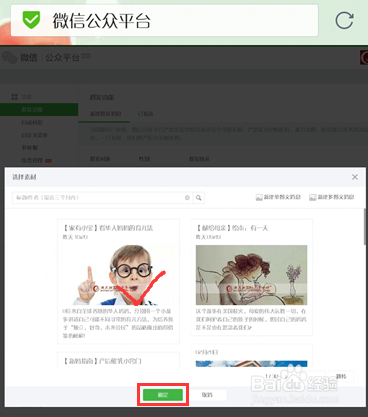368x417 pixels.
Task: Clear the search field with the circle-x icon
Action: [187, 198]
